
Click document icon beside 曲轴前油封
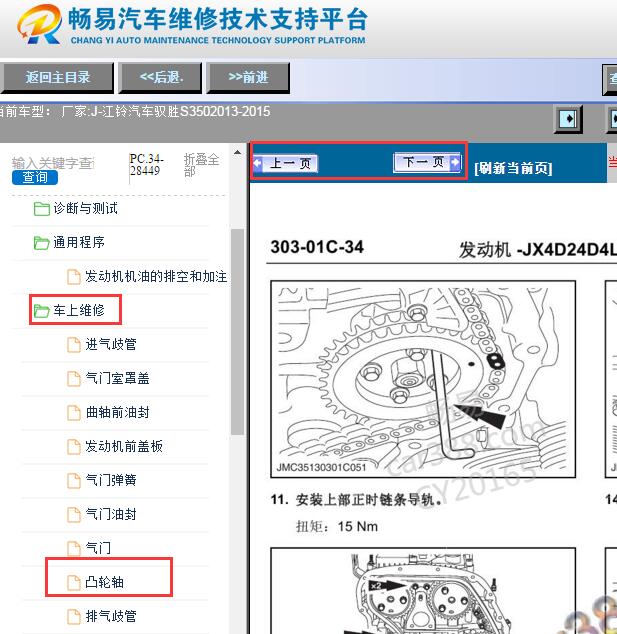[74, 413]
